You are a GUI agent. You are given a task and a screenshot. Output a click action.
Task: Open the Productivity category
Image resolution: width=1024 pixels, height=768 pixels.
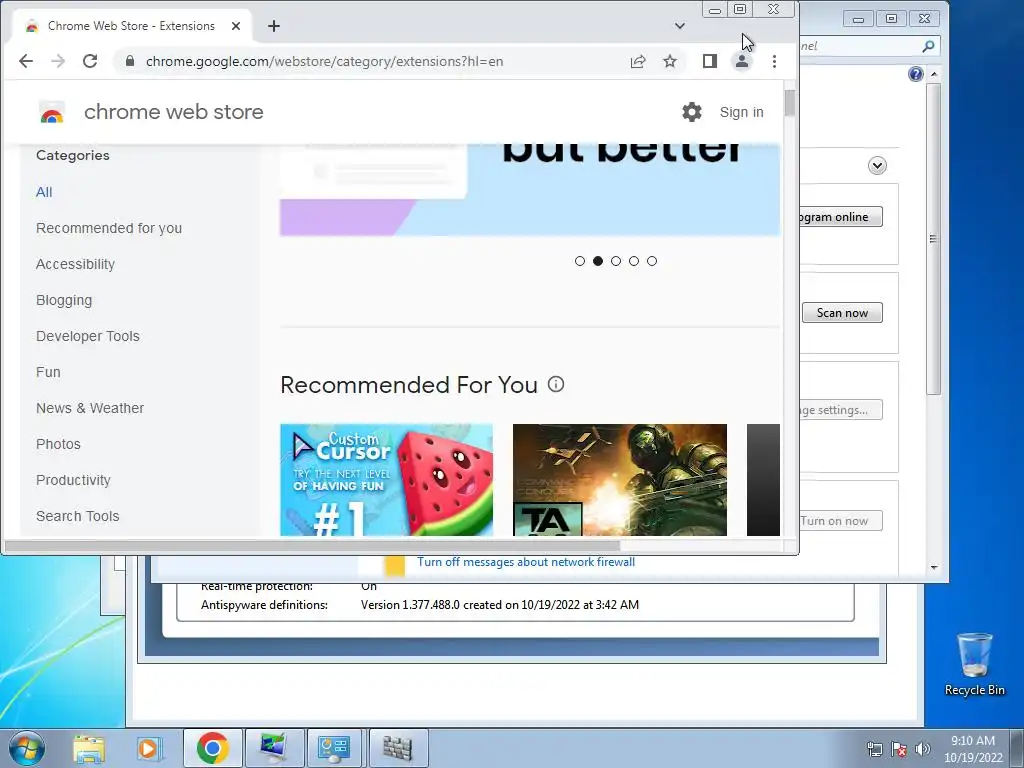tap(73, 480)
